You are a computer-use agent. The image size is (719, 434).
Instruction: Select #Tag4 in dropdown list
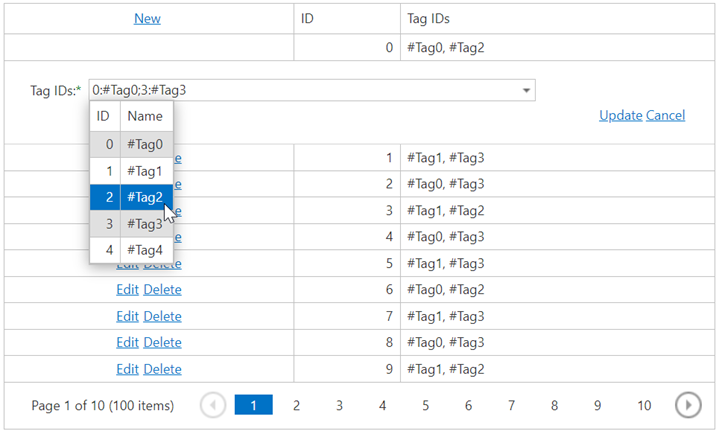click(132, 250)
